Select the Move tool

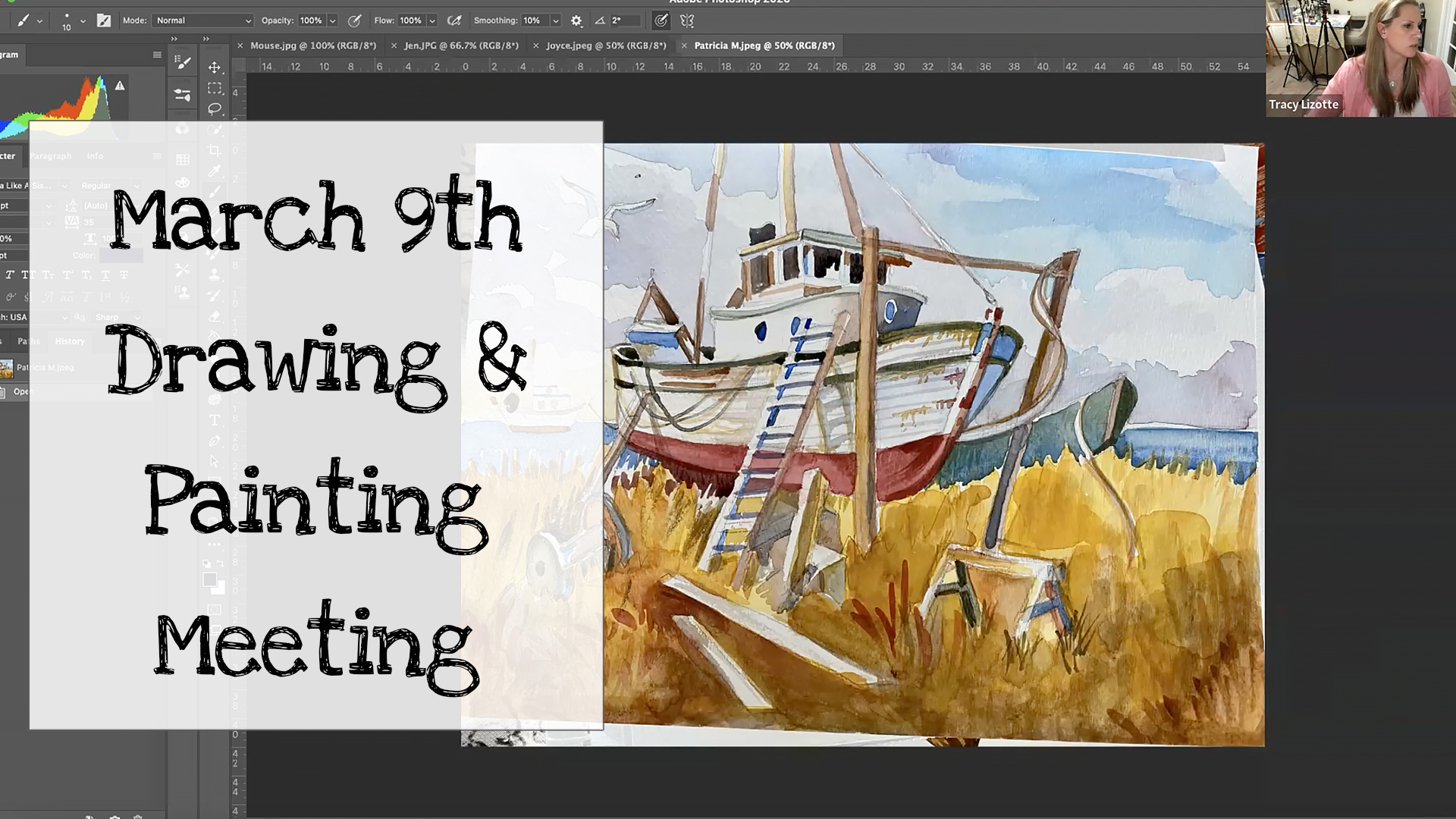[215, 67]
